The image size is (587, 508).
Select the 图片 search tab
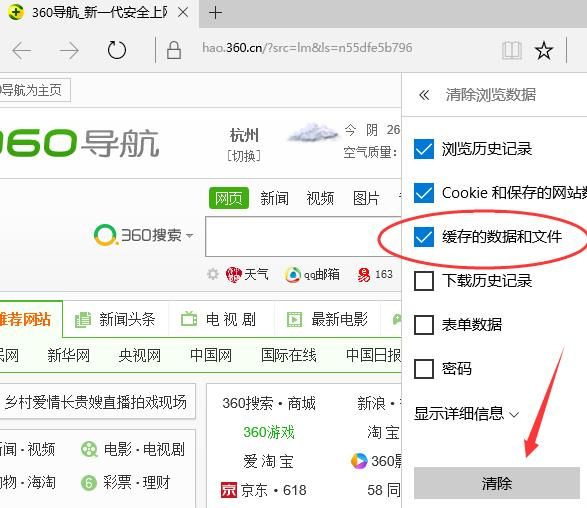click(x=366, y=198)
